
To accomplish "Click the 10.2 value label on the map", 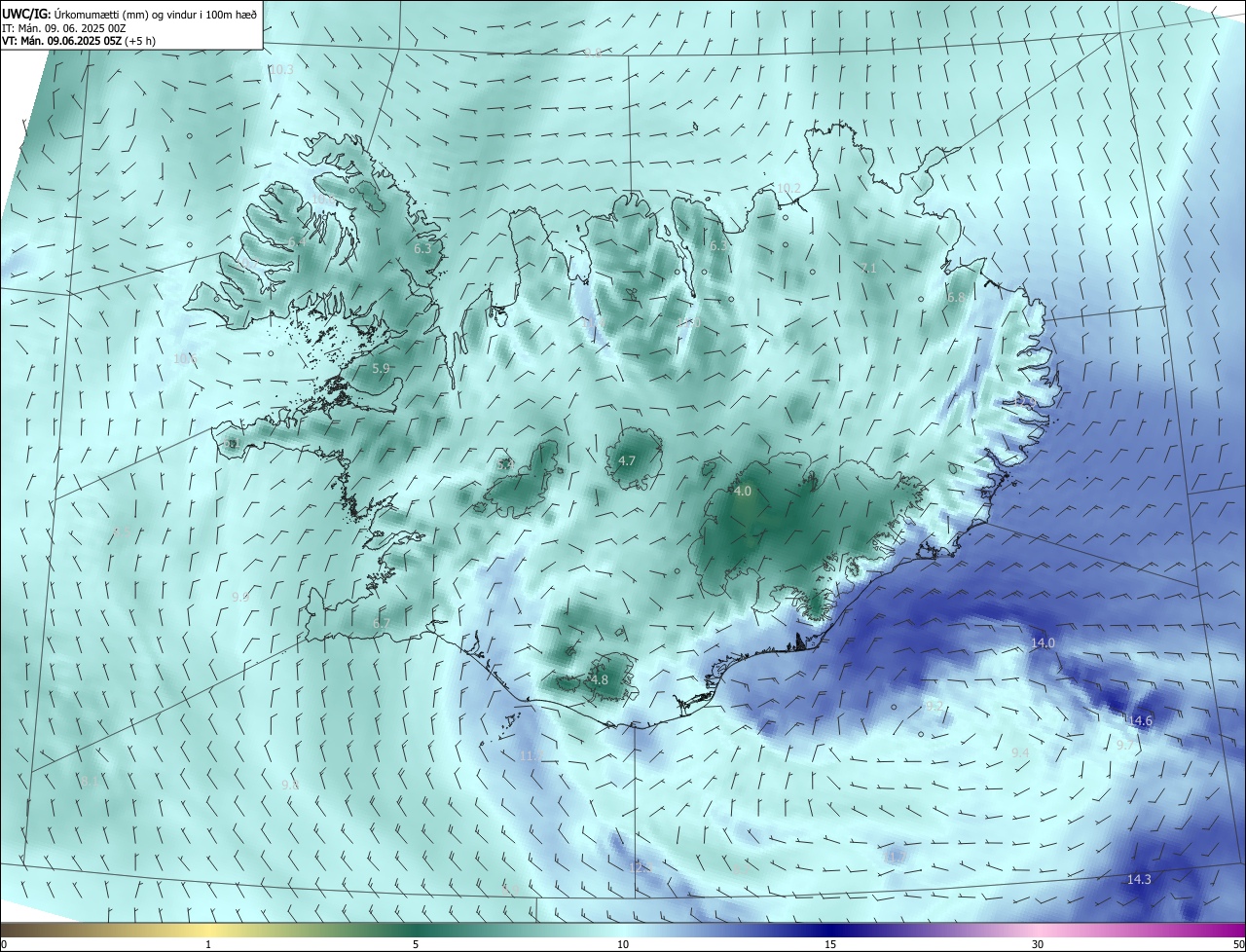I will (788, 188).
